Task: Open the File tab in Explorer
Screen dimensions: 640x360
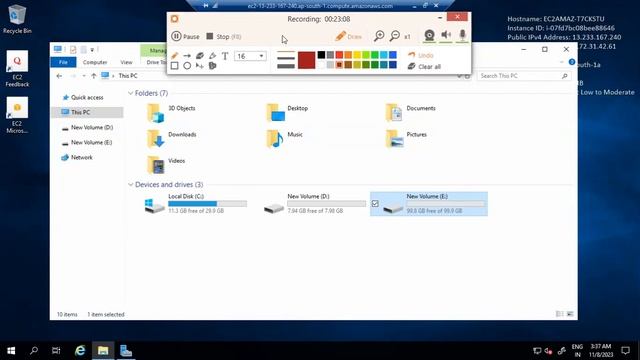Action: coord(63,62)
